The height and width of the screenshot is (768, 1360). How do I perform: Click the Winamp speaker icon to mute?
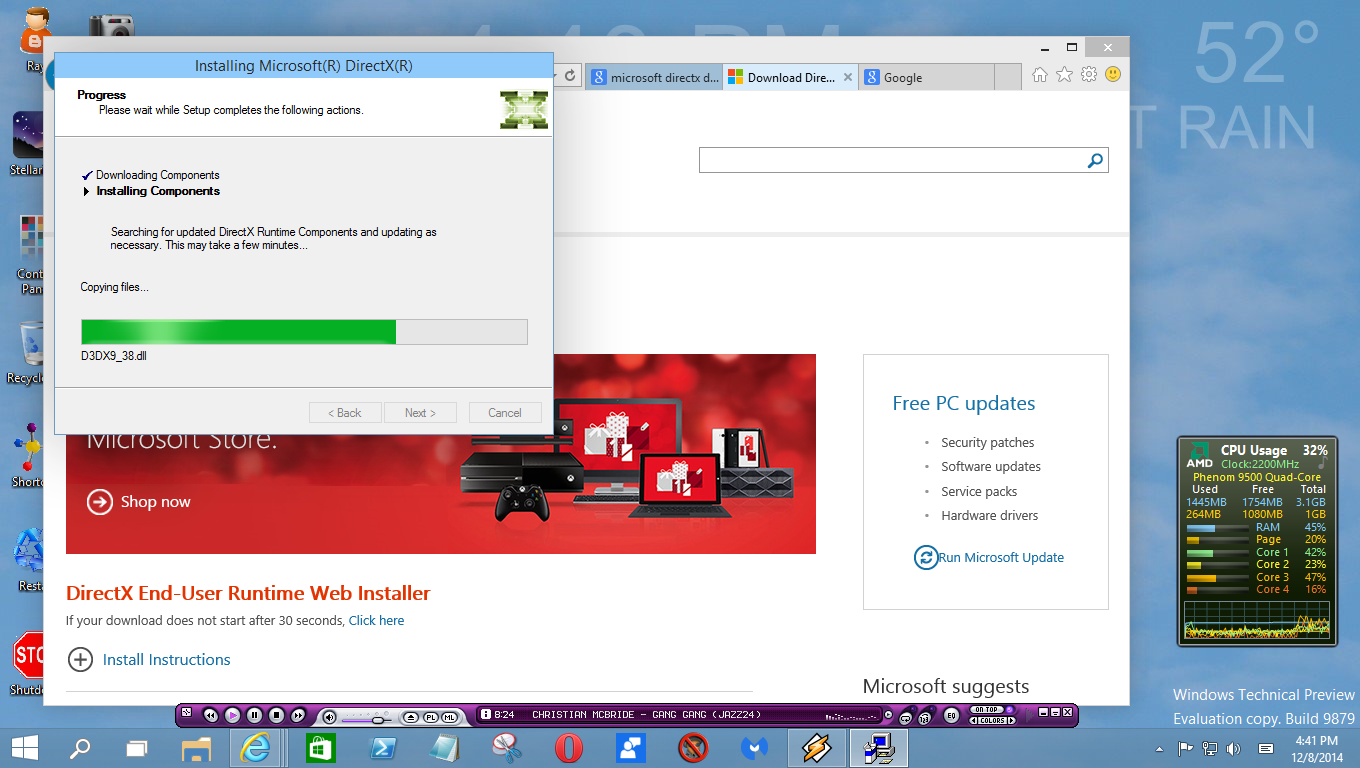(x=329, y=715)
